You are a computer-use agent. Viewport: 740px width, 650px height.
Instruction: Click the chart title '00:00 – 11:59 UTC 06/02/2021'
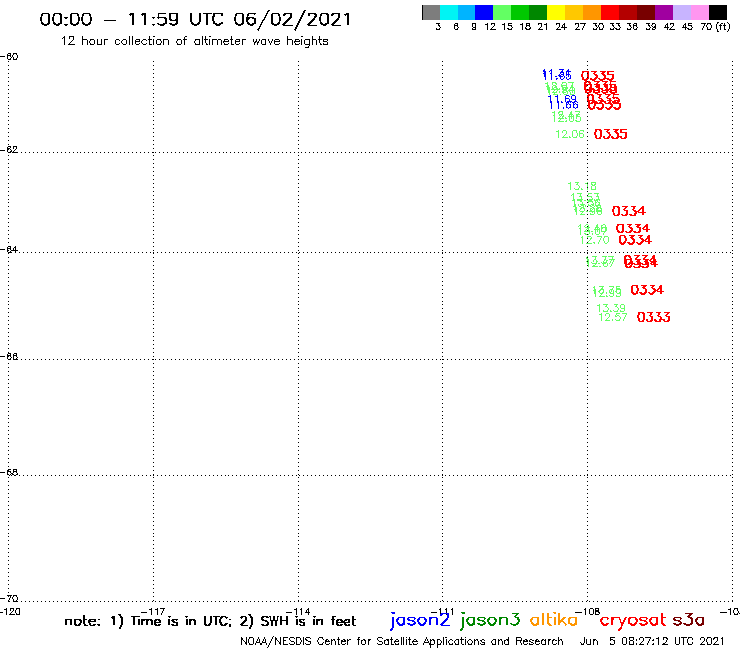(195, 20)
